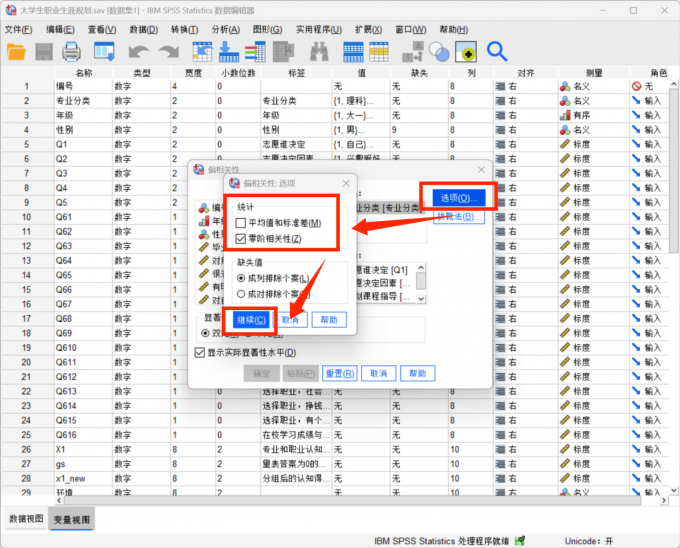Click the 测量 column header
The image size is (680, 548).
[593, 73]
